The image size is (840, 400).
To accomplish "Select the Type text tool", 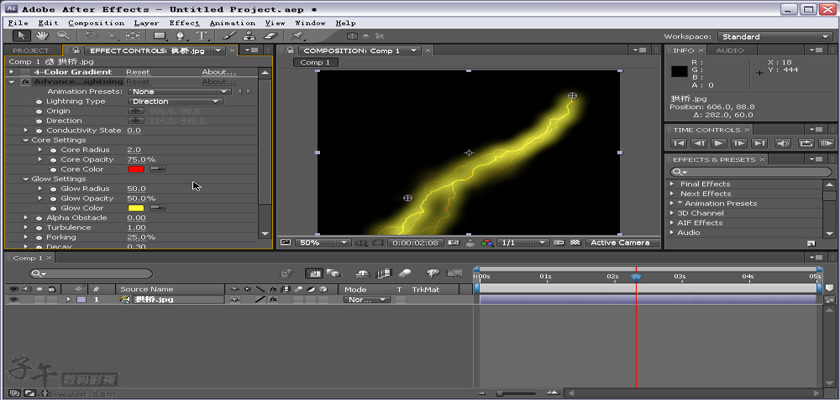I will tap(201, 36).
